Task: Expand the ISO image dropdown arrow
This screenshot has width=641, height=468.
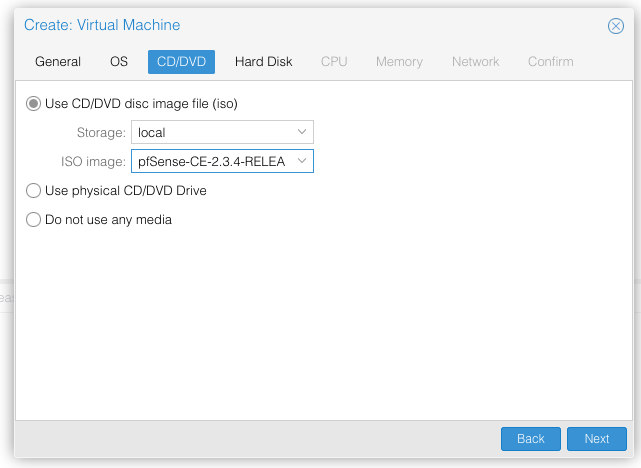Action: click(302, 161)
